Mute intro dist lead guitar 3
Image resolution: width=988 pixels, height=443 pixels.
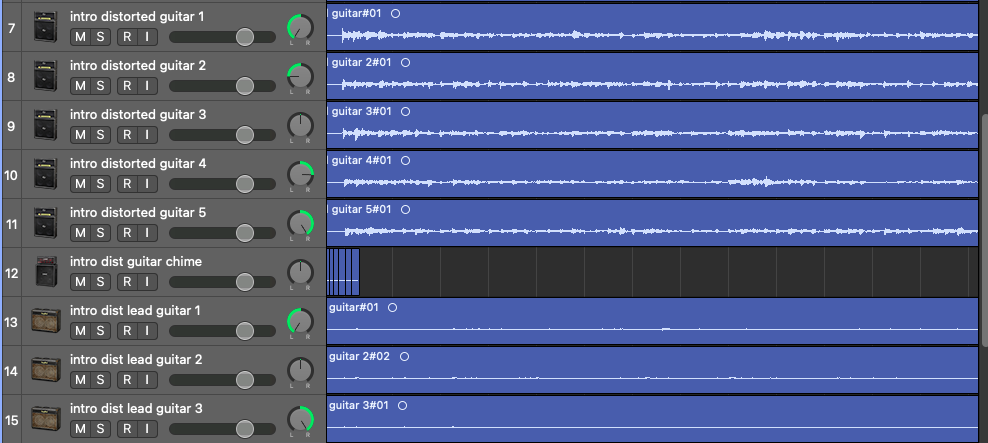80,430
